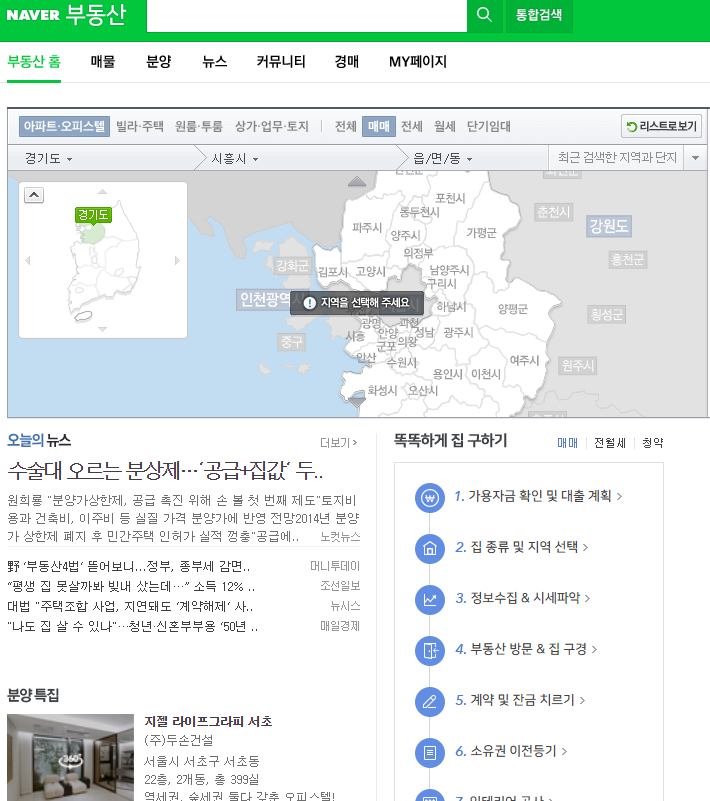
Task: Click the map down-arrow near 화성시
Action: click(357, 402)
